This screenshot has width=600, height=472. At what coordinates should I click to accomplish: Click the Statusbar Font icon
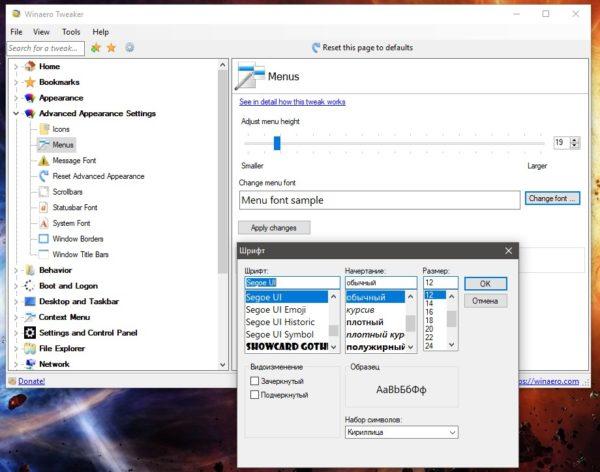[44, 207]
